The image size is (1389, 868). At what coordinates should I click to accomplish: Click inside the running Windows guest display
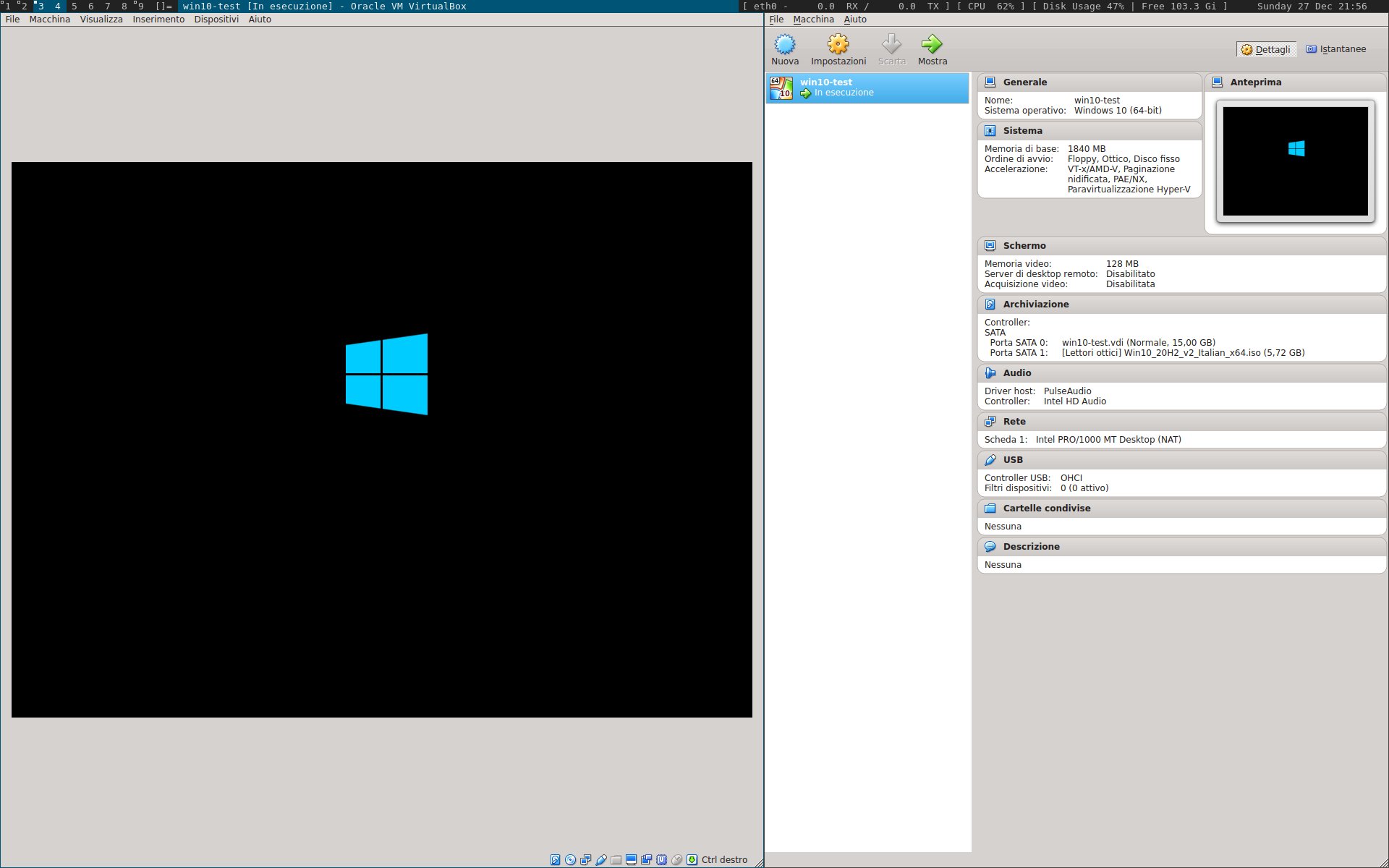pos(382,440)
